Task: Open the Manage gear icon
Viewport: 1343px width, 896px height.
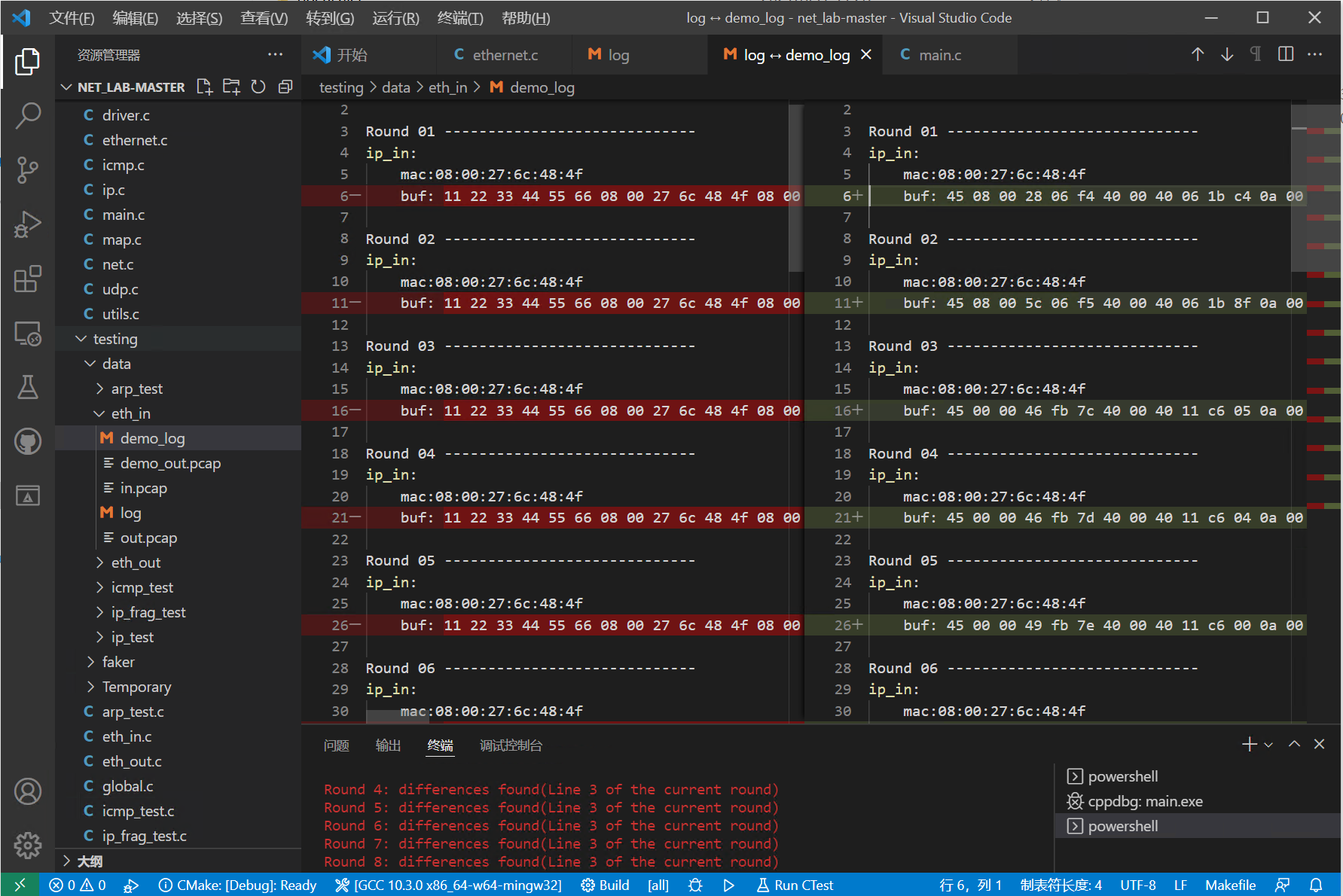Action: click(x=28, y=845)
